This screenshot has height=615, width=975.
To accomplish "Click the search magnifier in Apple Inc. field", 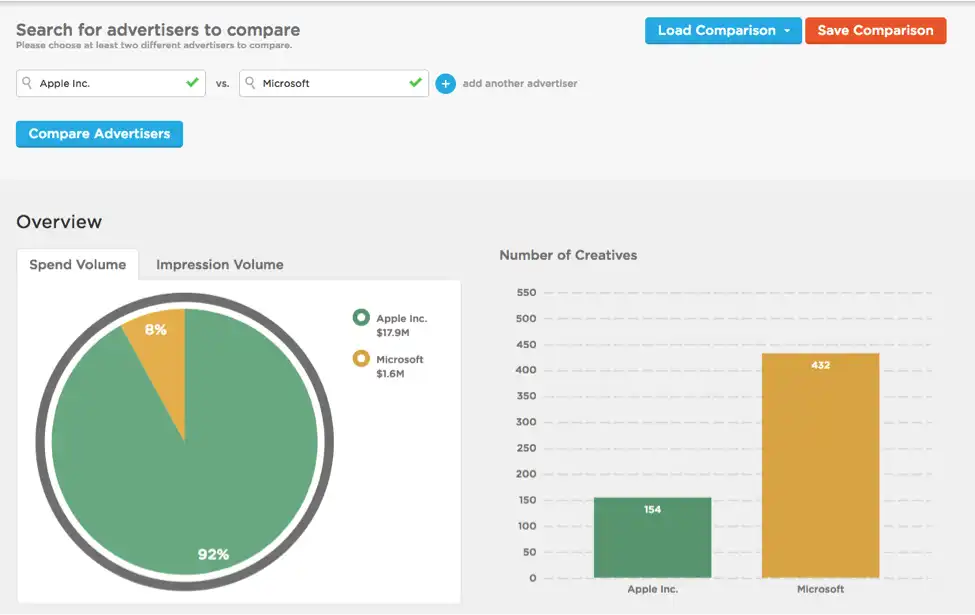I will click(x=27, y=83).
